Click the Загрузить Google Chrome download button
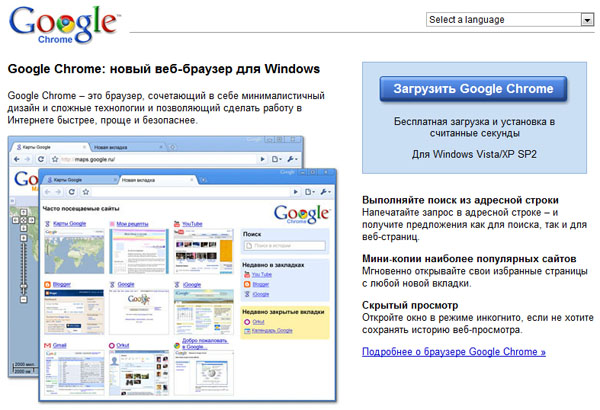This screenshot has height=410, width=600. pyautogui.click(x=473, y=89)
